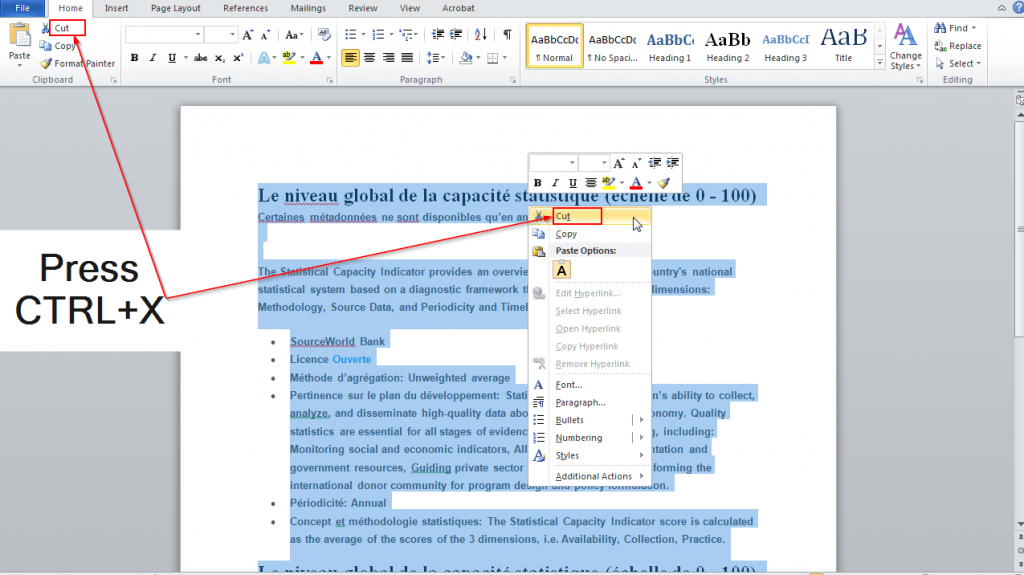The image size is (1024, 575).
Task: Choose Cut in the context menu
Action: [590, 216]
